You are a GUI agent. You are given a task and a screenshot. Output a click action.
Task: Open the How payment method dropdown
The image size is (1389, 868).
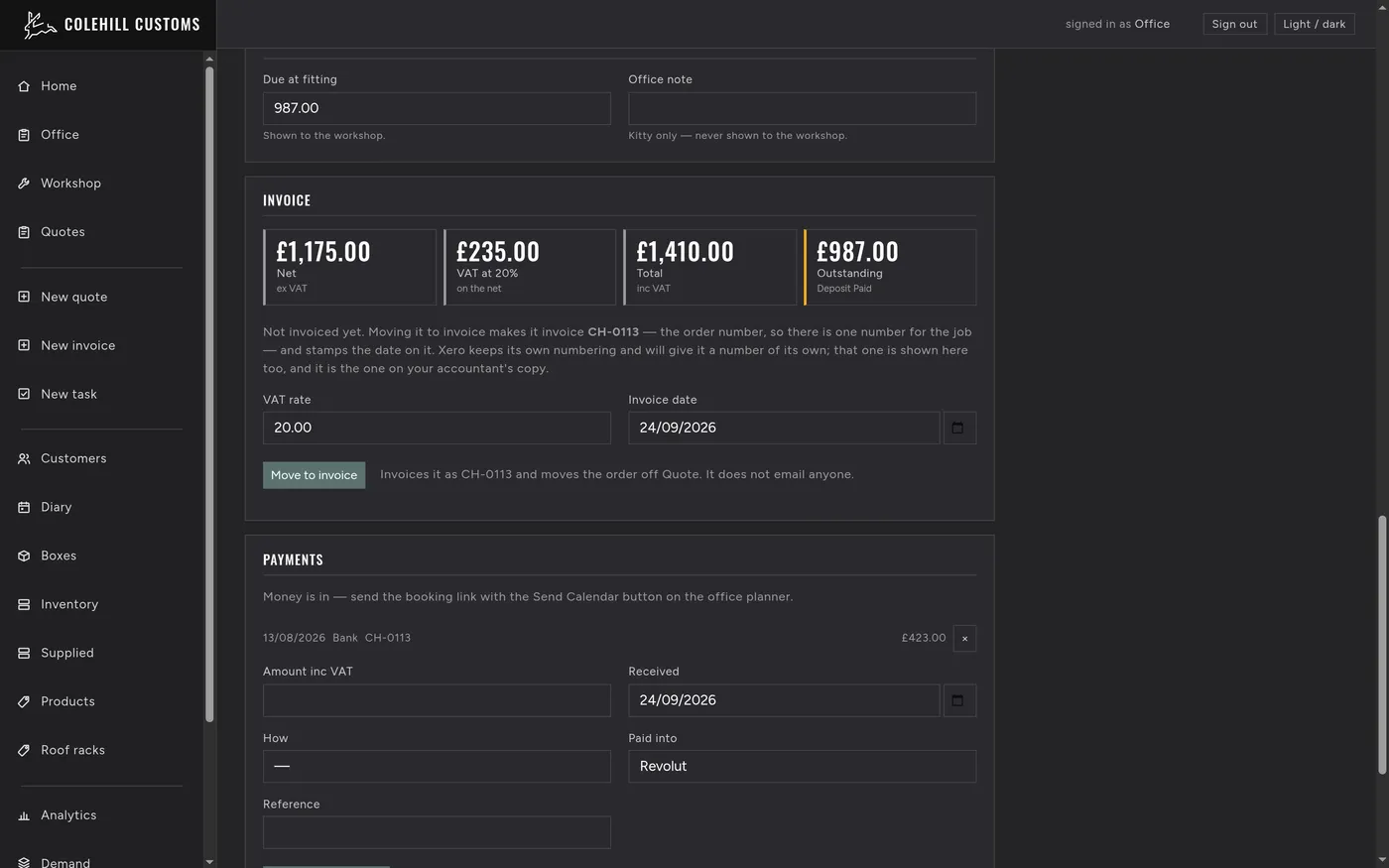(437, 767)
